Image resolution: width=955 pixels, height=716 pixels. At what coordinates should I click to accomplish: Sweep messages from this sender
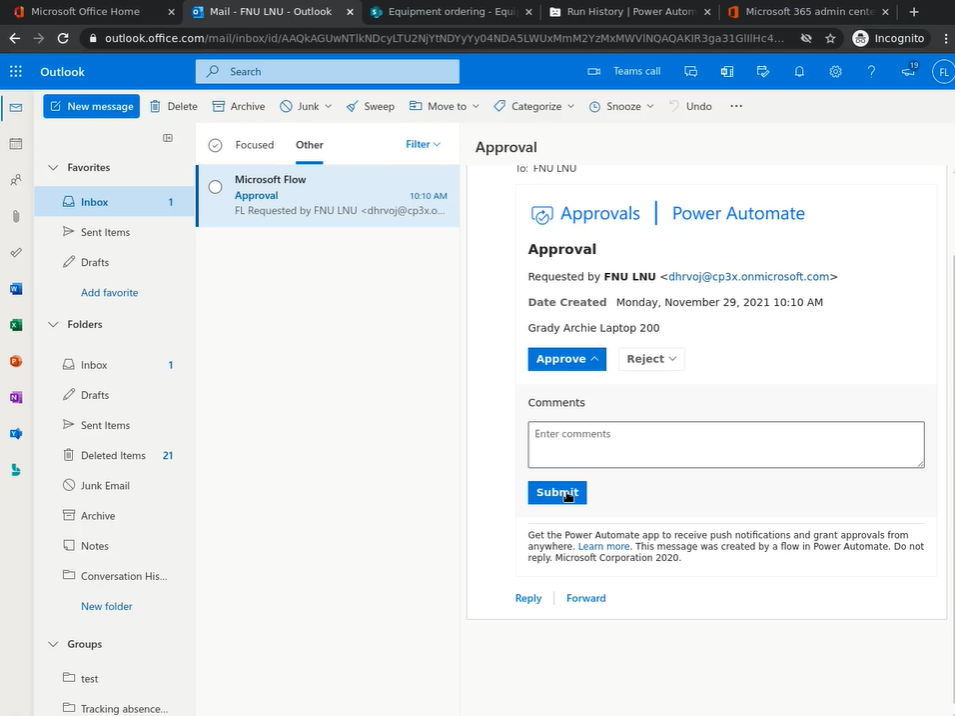(x=370, y=106)
